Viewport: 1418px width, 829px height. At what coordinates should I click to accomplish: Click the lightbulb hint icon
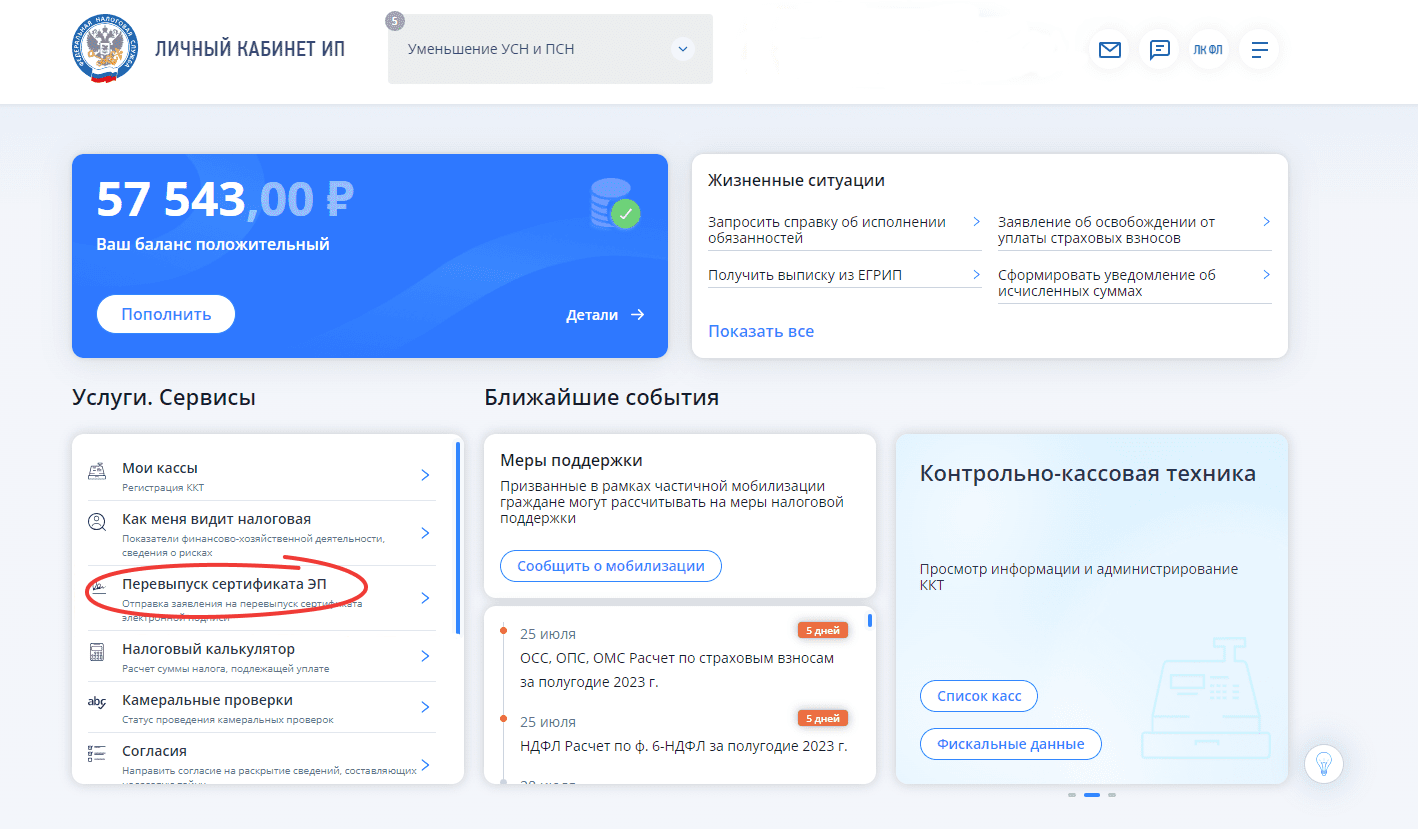(x=1324, y=764)
